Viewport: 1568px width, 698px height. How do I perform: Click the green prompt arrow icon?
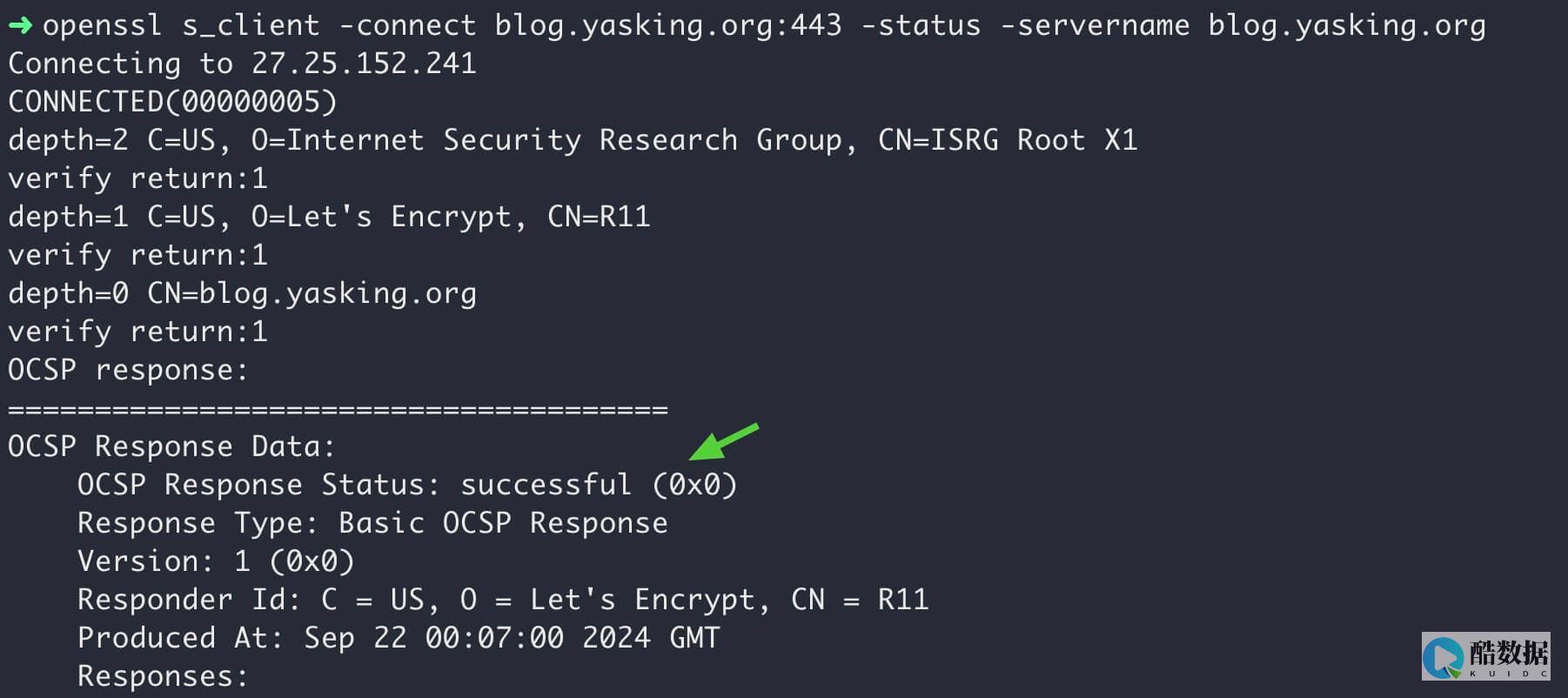(20, 26)
